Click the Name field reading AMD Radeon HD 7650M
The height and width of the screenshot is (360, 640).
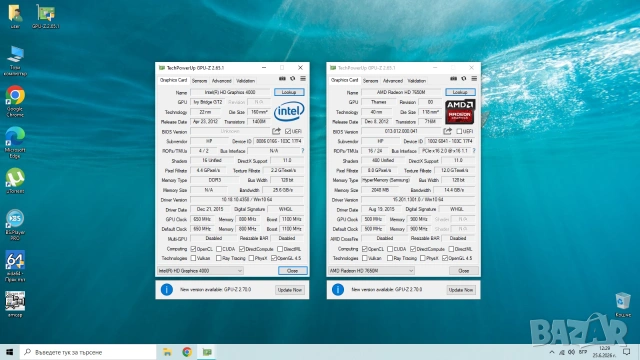point(402,92)
